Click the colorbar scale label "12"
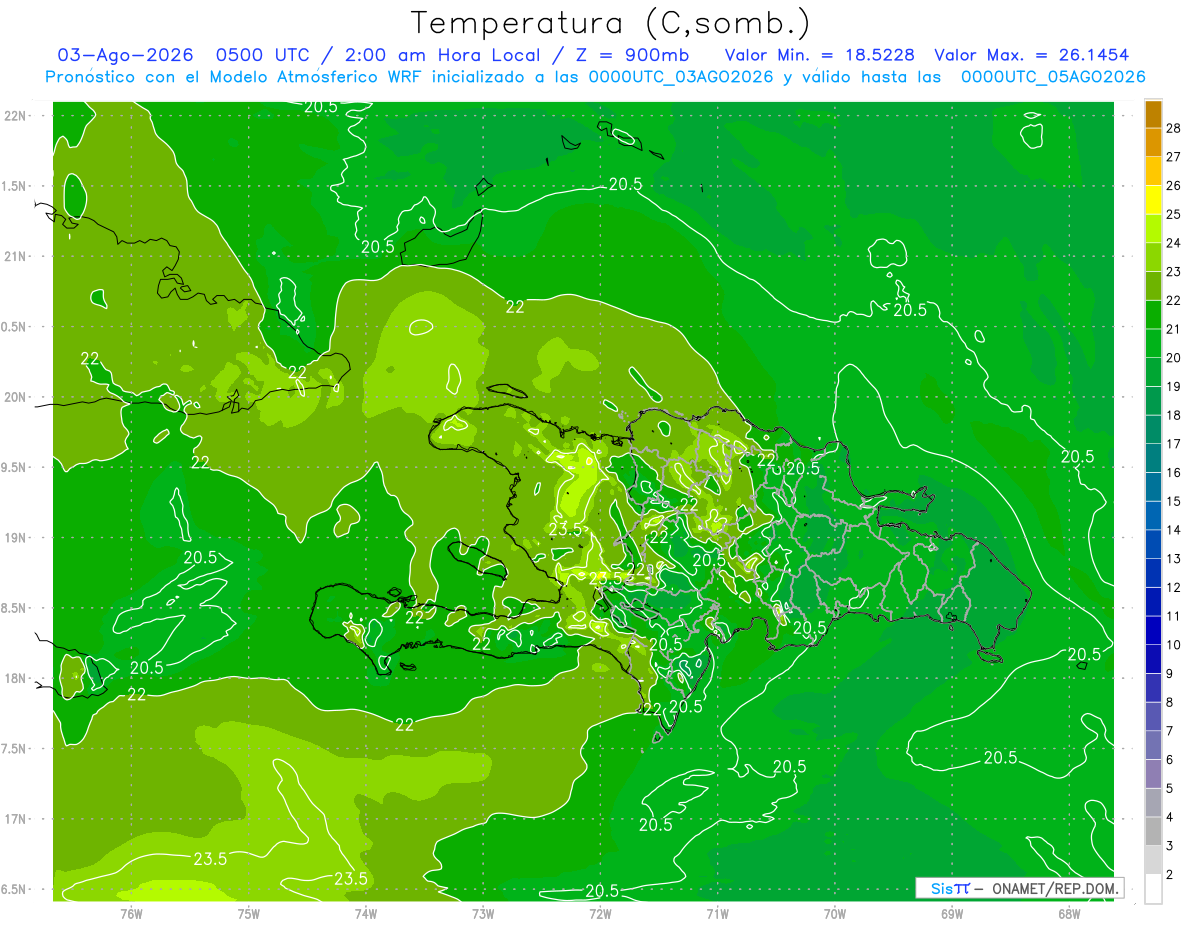 pos(1174,588)
